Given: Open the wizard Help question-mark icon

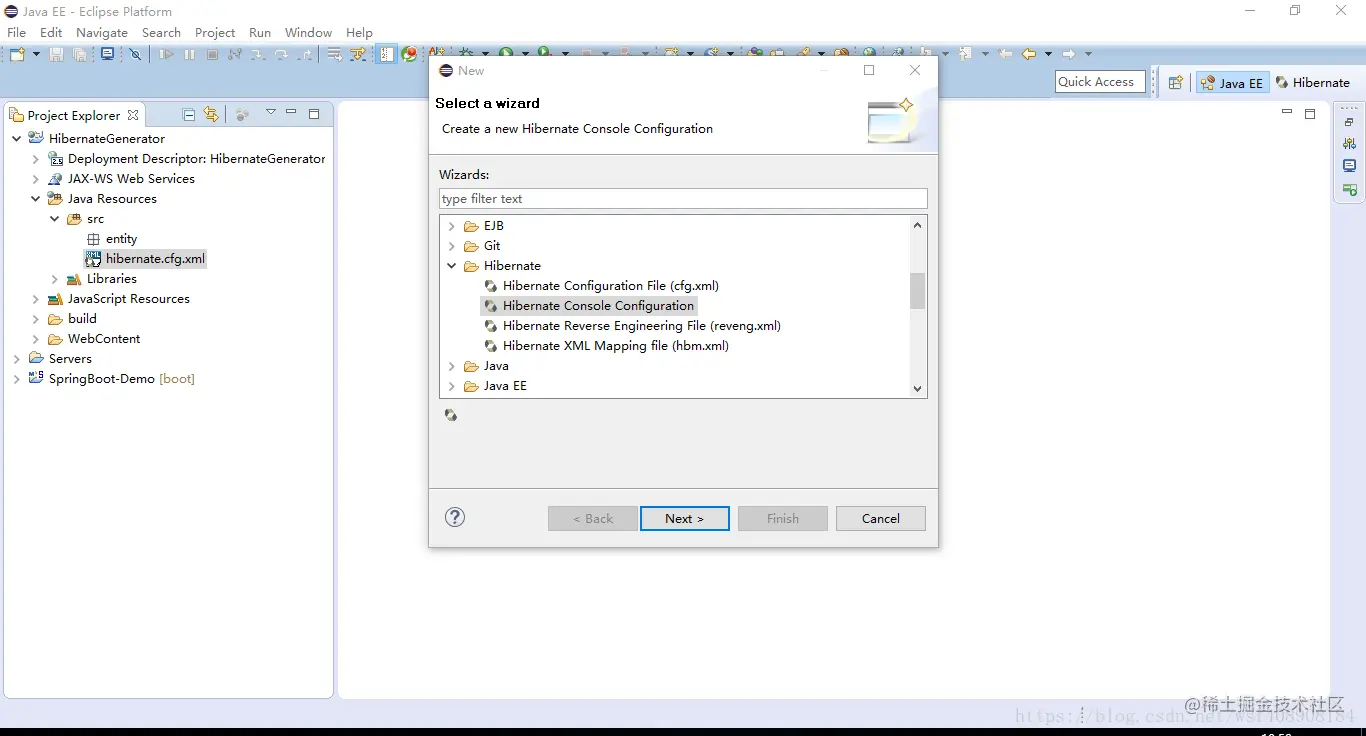Looking at the screenshot, I should pyautogui.click(x=455, y=517).
